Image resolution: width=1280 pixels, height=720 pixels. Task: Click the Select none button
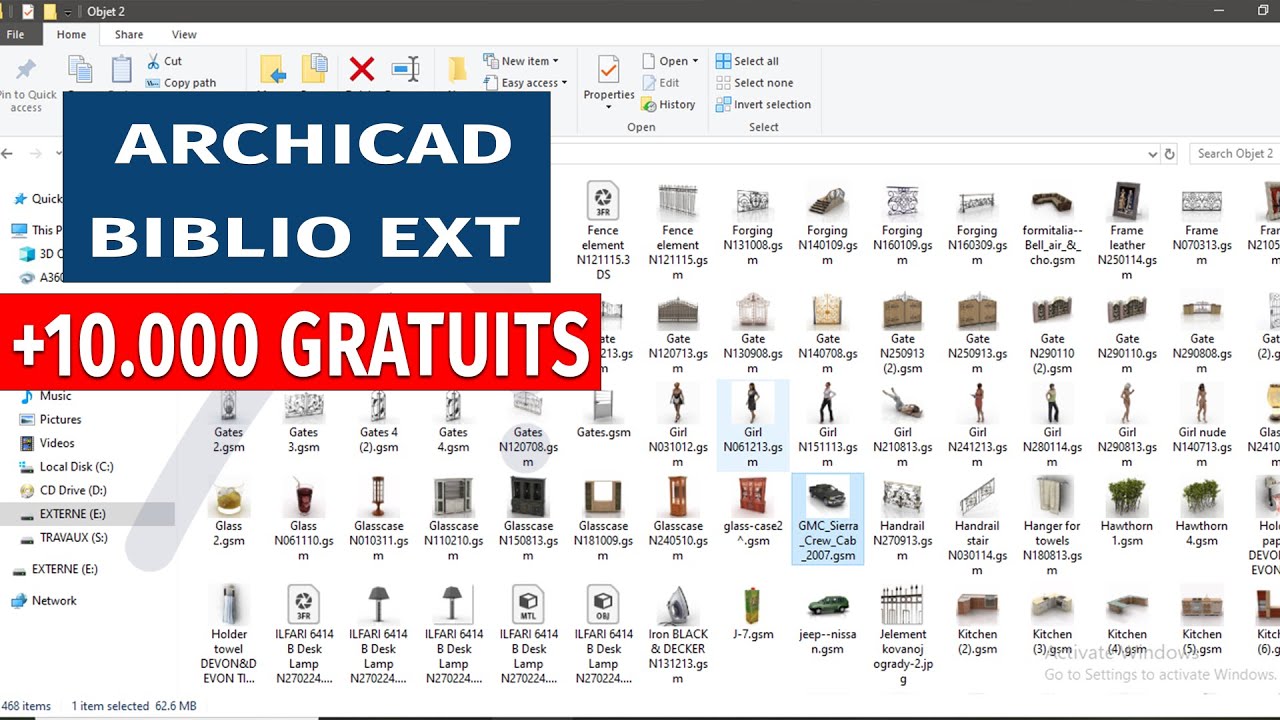[754, 83]
